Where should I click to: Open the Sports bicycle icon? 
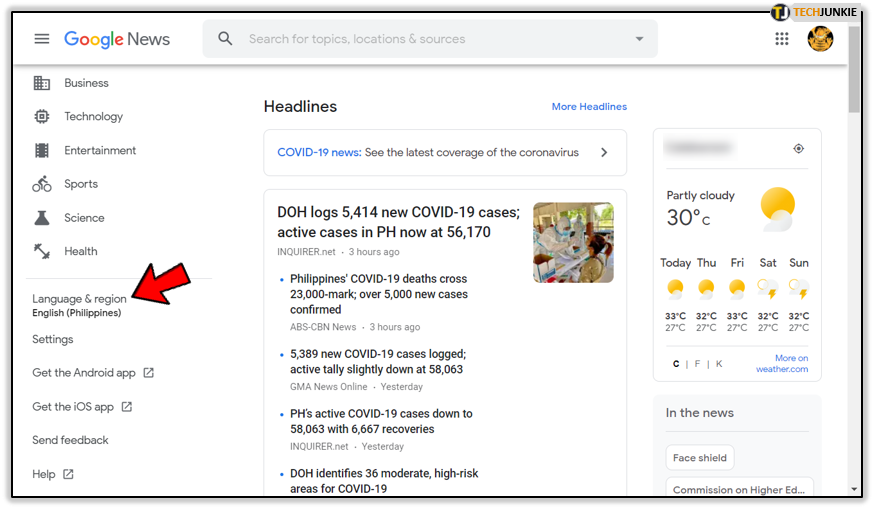pos(42,184)
